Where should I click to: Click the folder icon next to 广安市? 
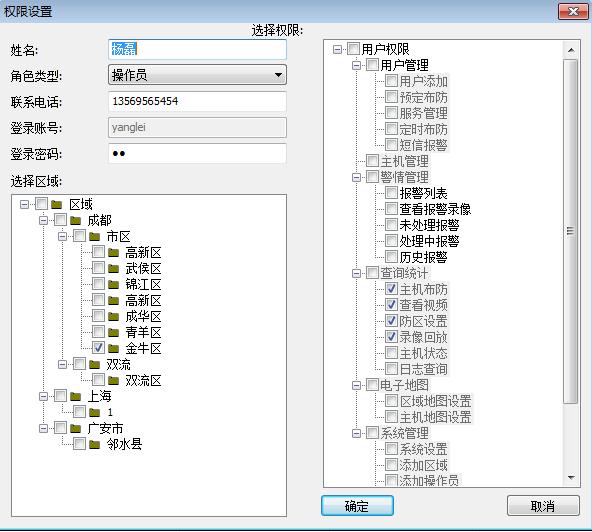coord(76,428)
